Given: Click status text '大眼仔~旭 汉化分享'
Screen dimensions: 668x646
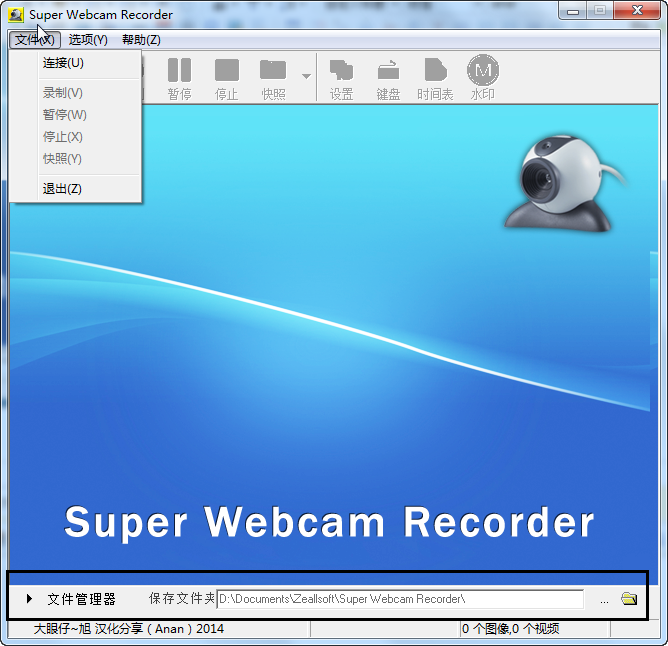Looking at the screenshot, I should [x=89, y=629].
